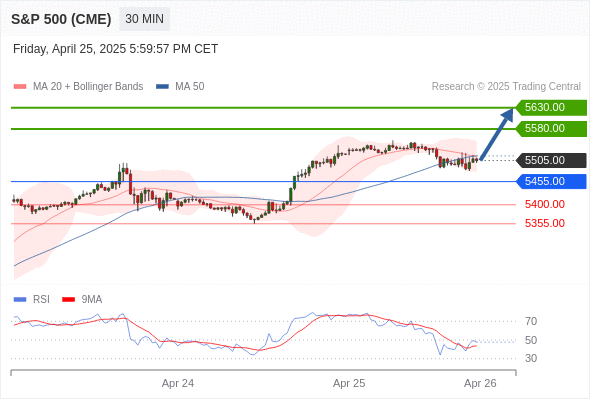Screen dimensions: 590x400
Task: Click the 5630.00 resistance price tag
Action: [x=551, y=108]
